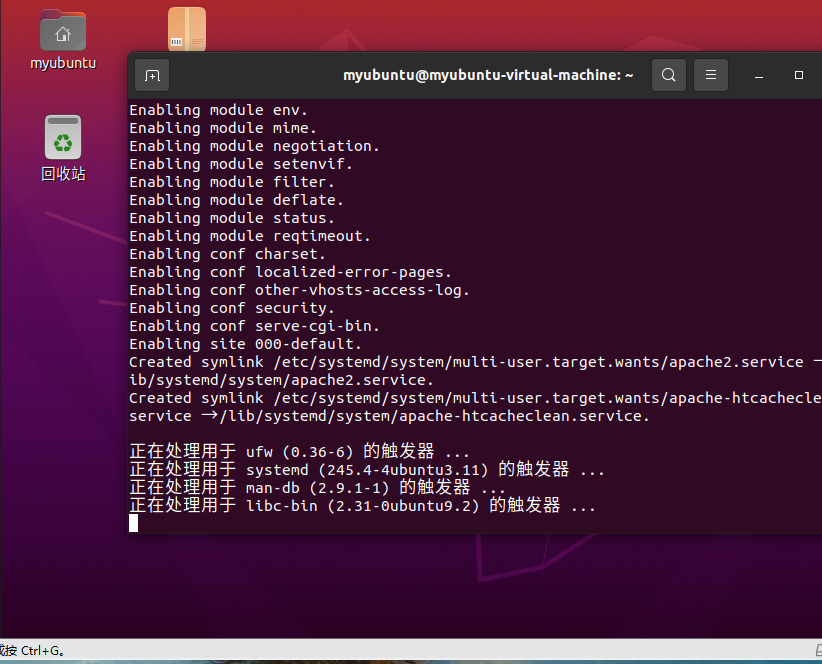Image resolution: width=822 pixels, height=664 pixels.
Task: Minimize the terminal window
Action: coord(759,75)
